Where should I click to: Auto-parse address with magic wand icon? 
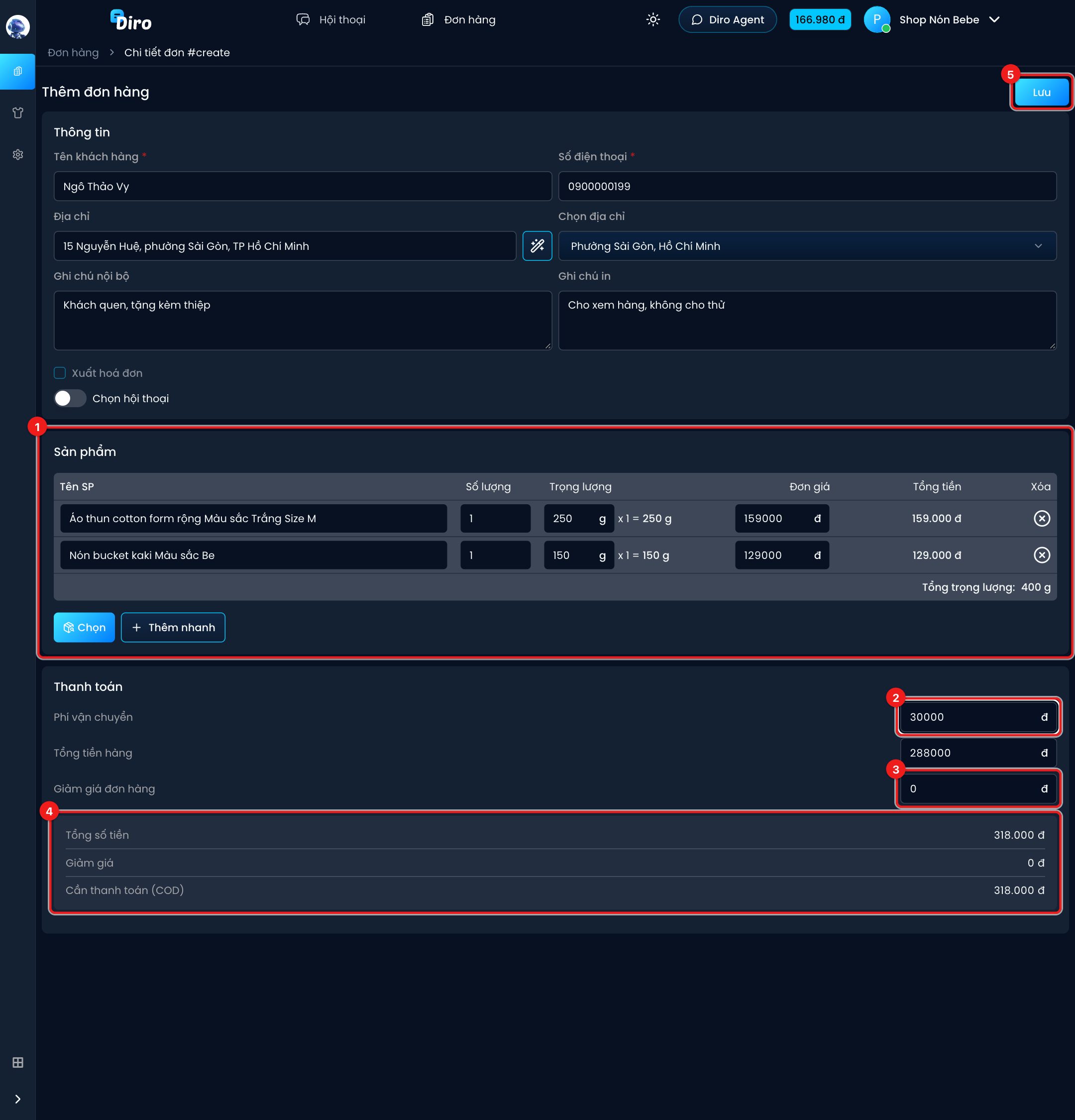point(537,246)
